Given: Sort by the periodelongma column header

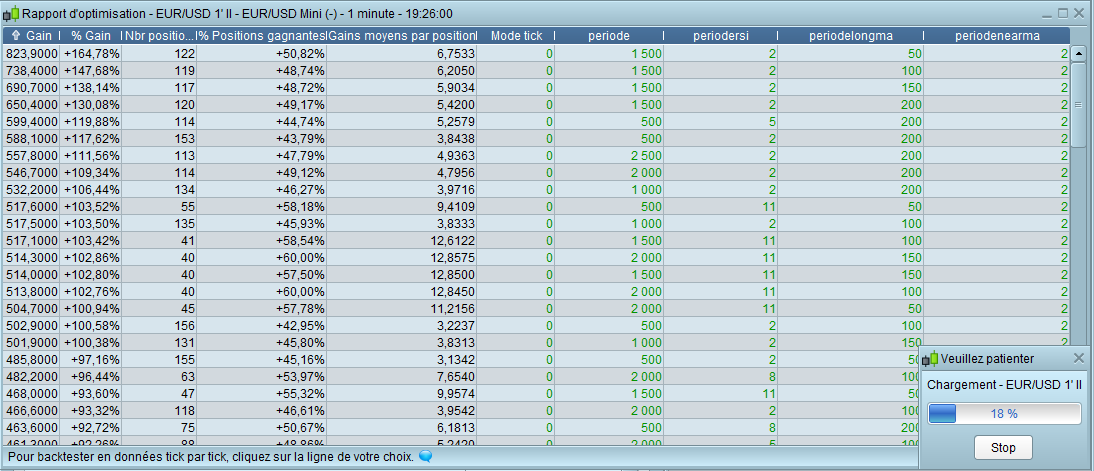Looking at the screenshot, I should click(850, 36).
